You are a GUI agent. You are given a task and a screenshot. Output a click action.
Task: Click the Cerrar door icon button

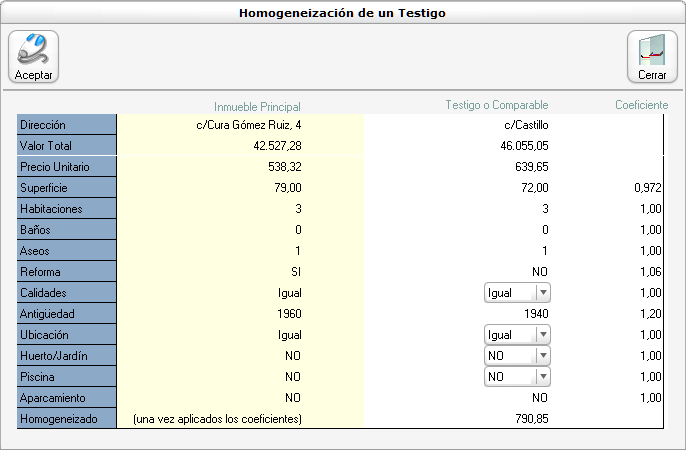pyautogui.click(x=651, y=56)
